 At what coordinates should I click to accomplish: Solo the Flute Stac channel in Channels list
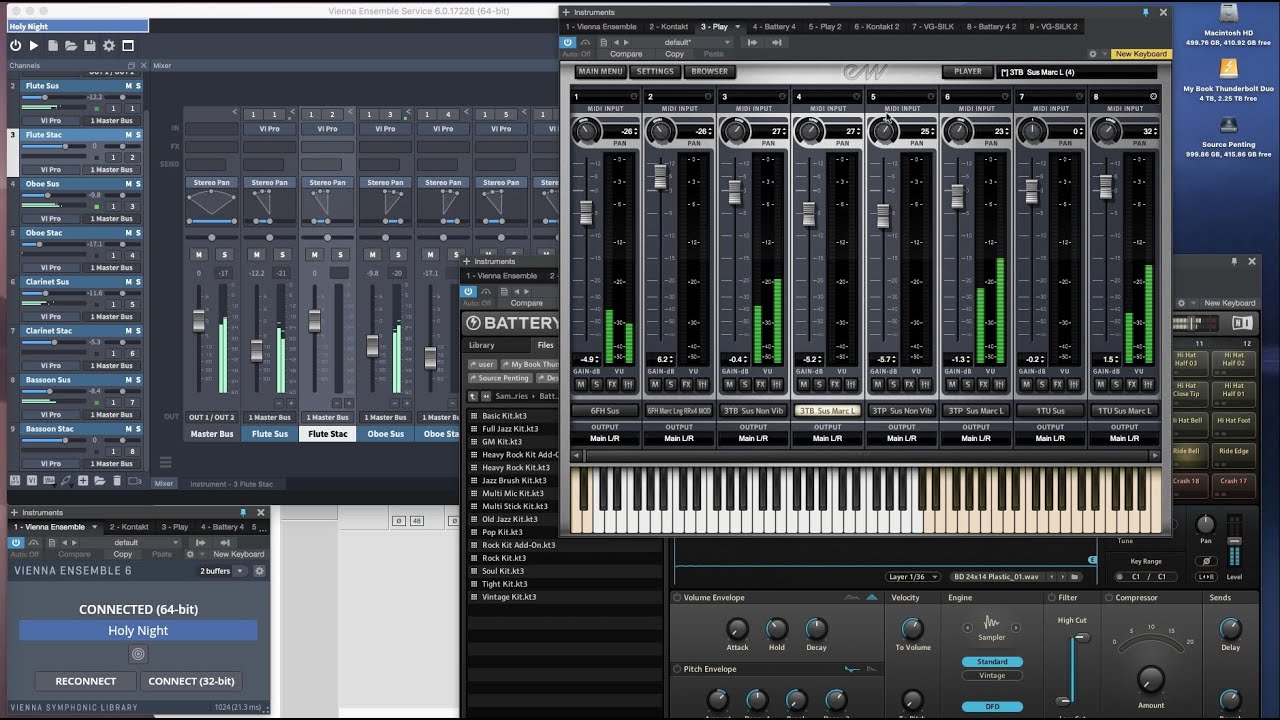coord(138,135)
